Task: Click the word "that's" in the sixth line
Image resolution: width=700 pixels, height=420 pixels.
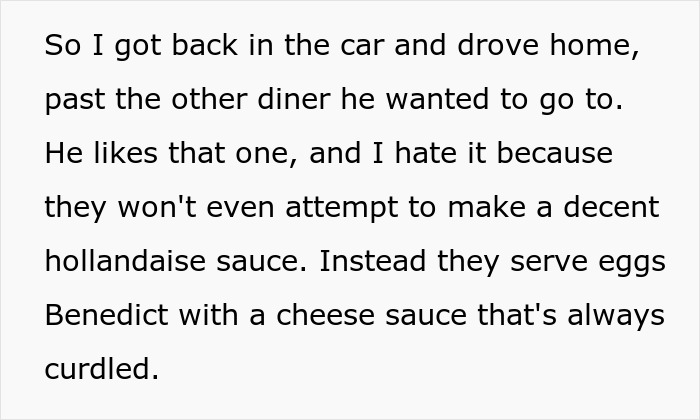Action: click(x=517, y=315)
